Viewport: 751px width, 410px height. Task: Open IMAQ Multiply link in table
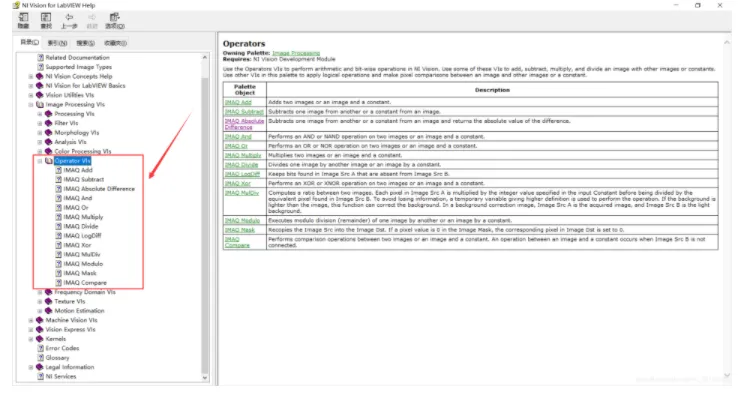pyautogui.click(x=243, y=156)
